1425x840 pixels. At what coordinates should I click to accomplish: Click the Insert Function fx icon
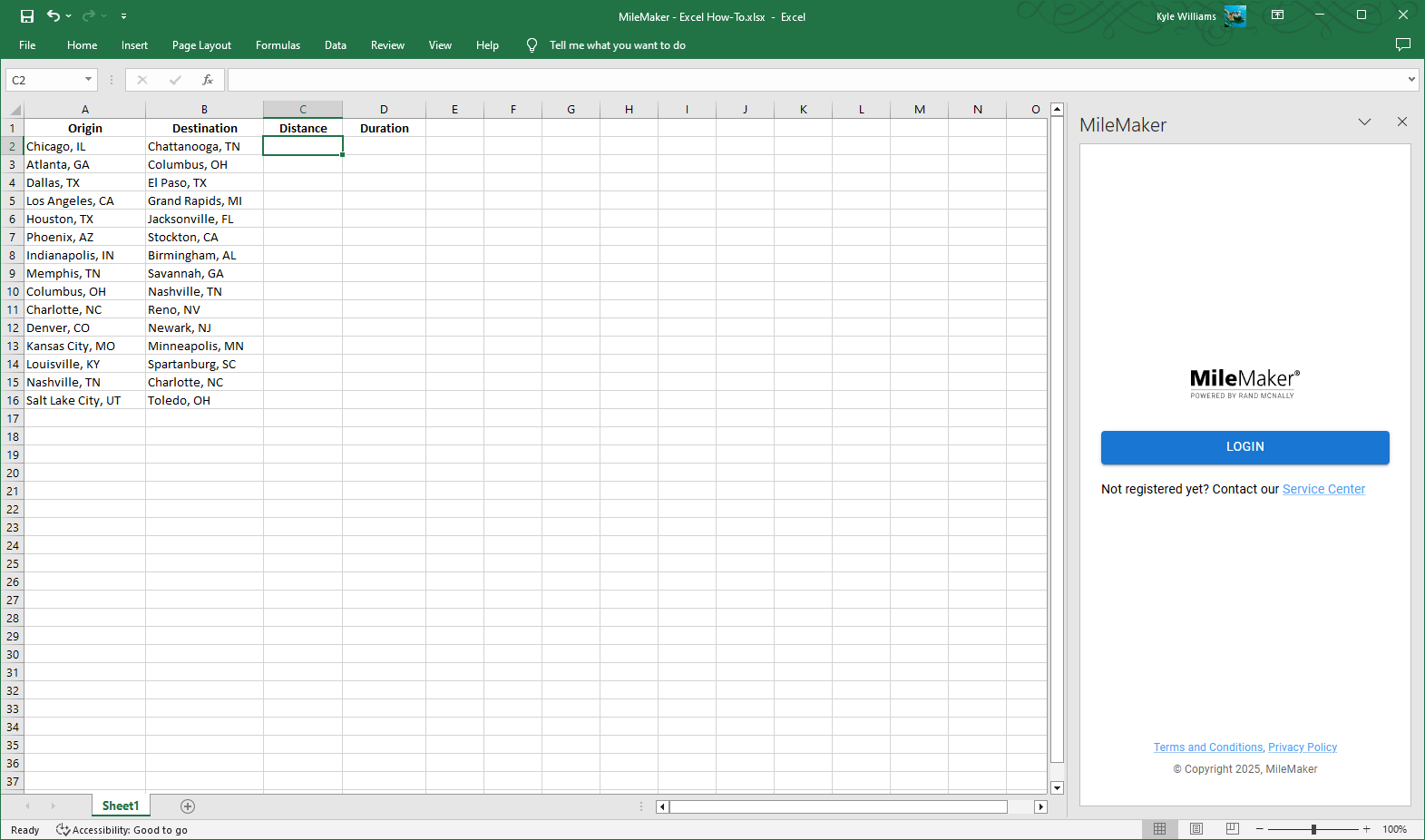(x=208, y=80)
